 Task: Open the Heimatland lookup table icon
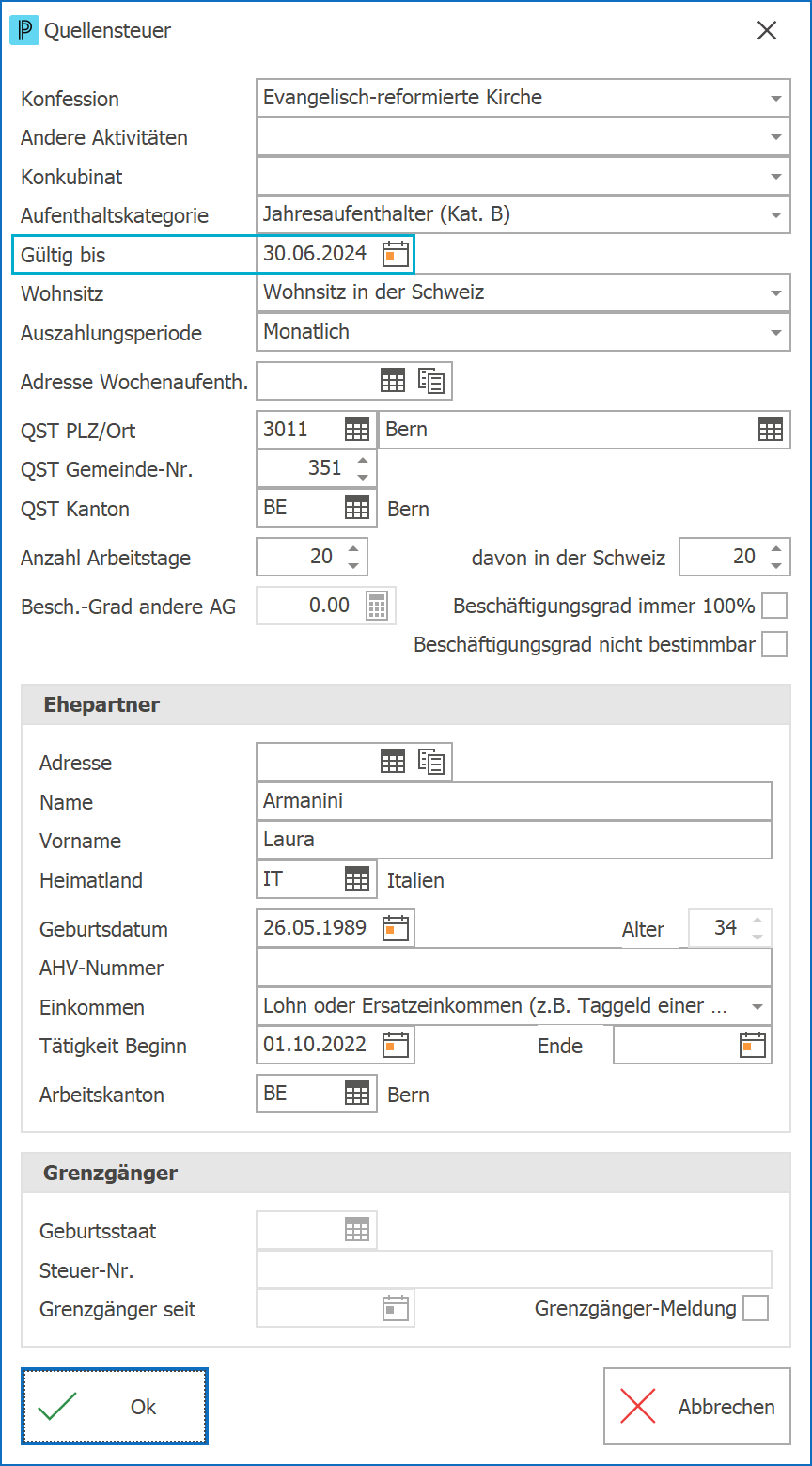pos(357,879)
